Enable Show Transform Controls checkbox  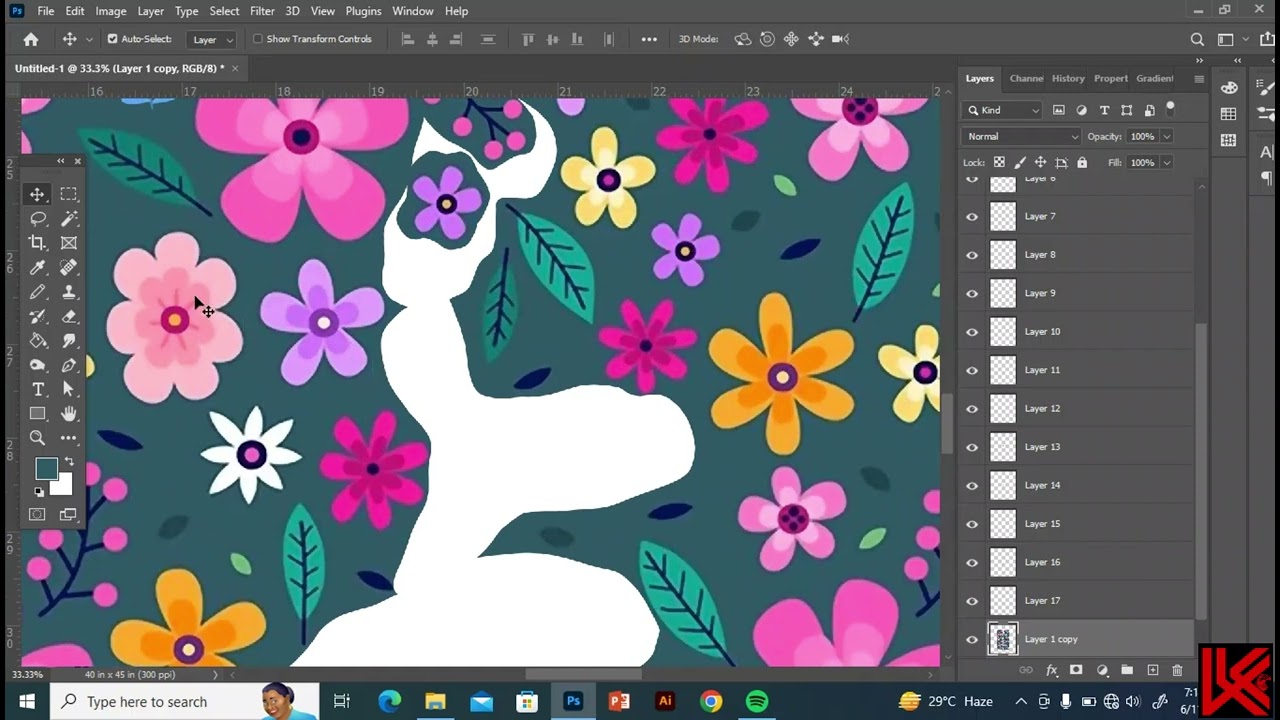[257, 39]
